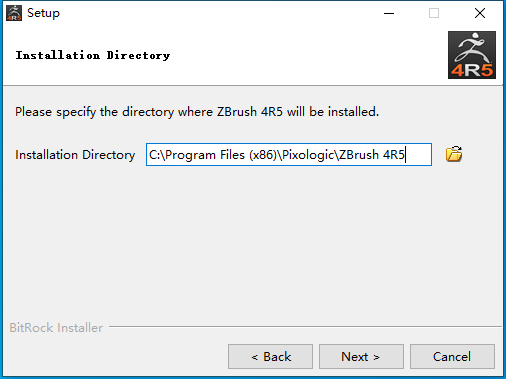Click the 'Setup' title text in title bar
Viewport: 506px width, 379px height.
point(43,13)
